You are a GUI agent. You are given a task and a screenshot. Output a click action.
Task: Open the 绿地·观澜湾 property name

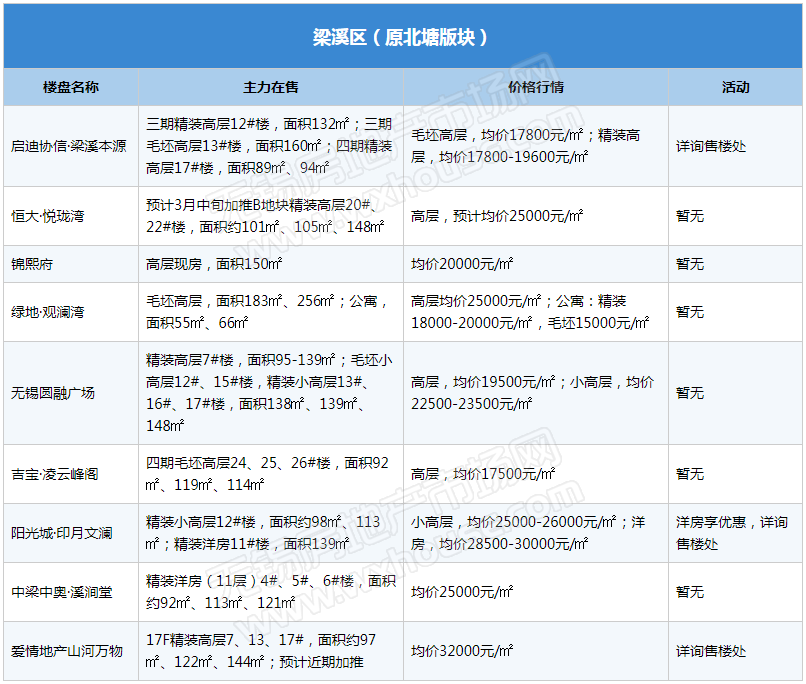[48, 312]
